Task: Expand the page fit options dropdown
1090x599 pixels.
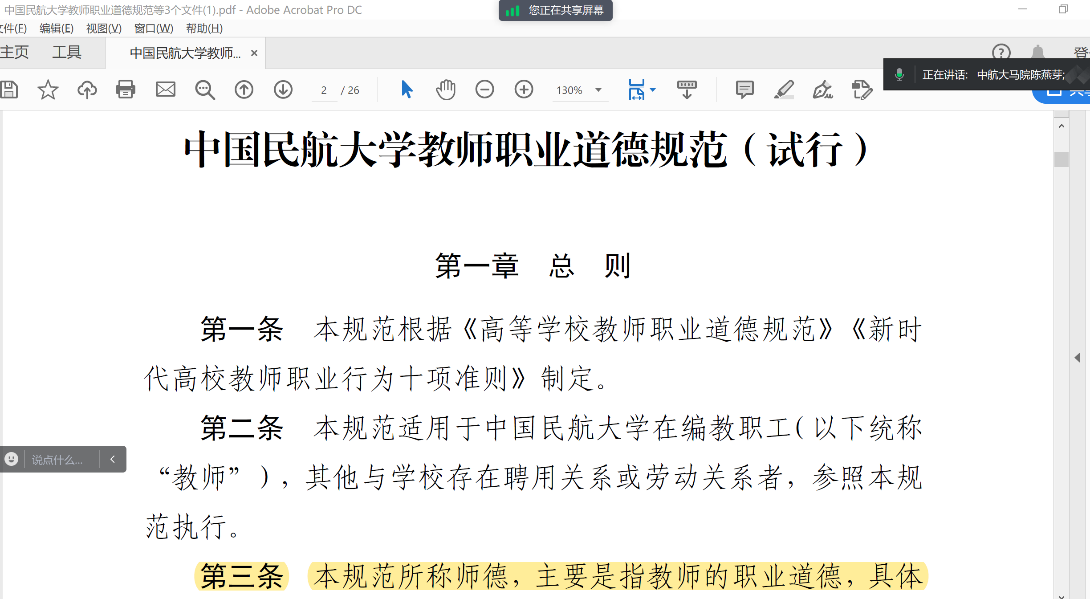Action: [641, 90]
